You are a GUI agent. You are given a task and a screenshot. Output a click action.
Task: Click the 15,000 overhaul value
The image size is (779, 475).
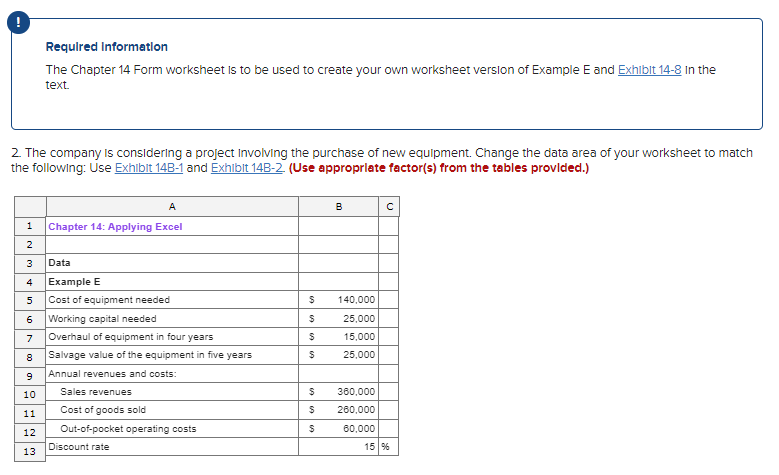pyautogui.click(x=338, y=337)
